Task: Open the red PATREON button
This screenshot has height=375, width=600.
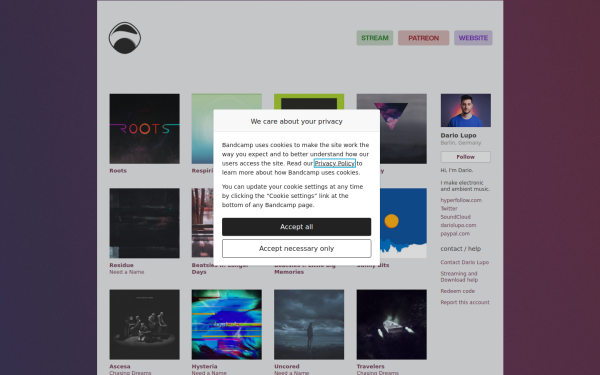Action: (423, 38)
